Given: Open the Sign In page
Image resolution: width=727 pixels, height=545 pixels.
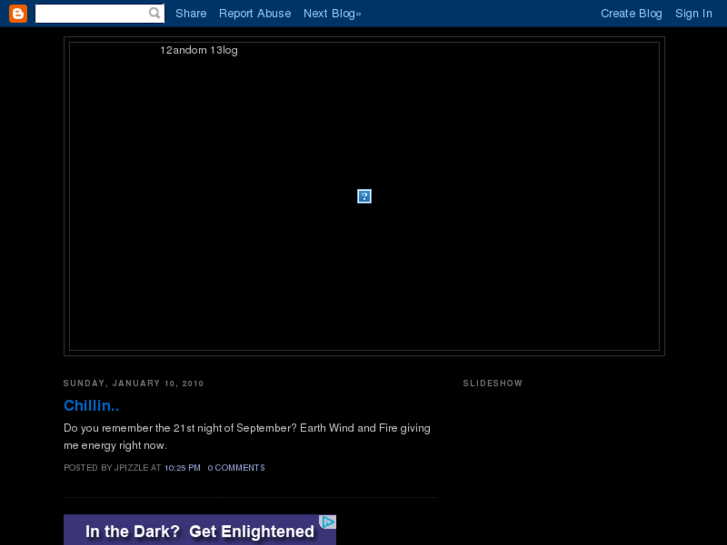Looking at the screenshot, I should coord(693,13).
